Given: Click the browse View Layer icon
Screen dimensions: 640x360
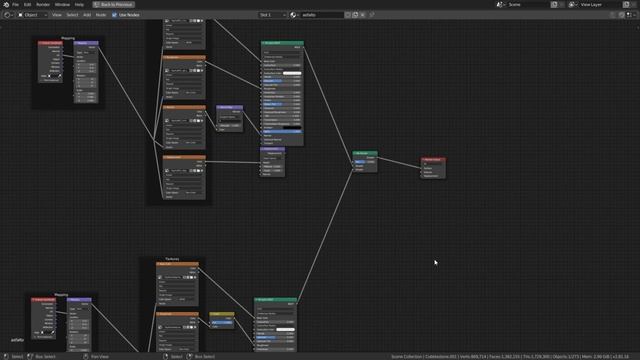Looking at the screenshot, I should [x=573, y=4].
